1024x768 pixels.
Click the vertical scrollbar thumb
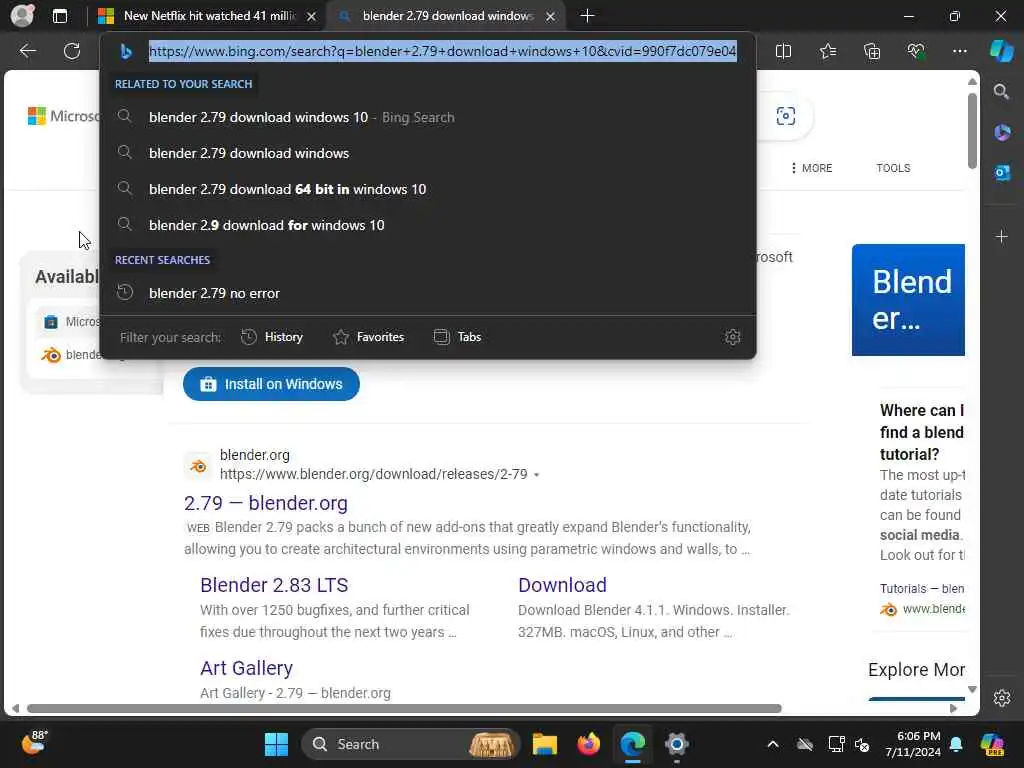click(972, 131)
